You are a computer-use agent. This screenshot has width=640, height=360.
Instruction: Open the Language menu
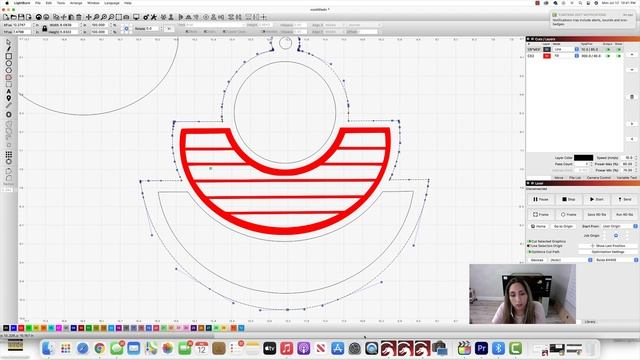(x=112, y=3)
